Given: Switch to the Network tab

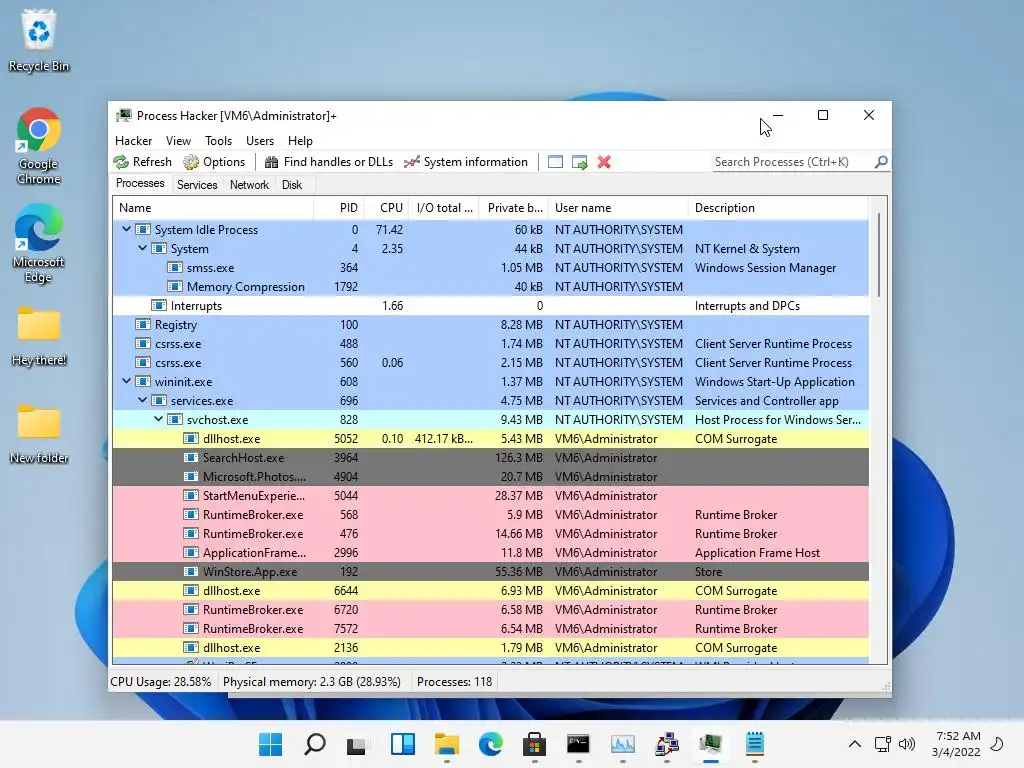Looking at the screenshot, I should pyautogui.click(x=249, y=185).
